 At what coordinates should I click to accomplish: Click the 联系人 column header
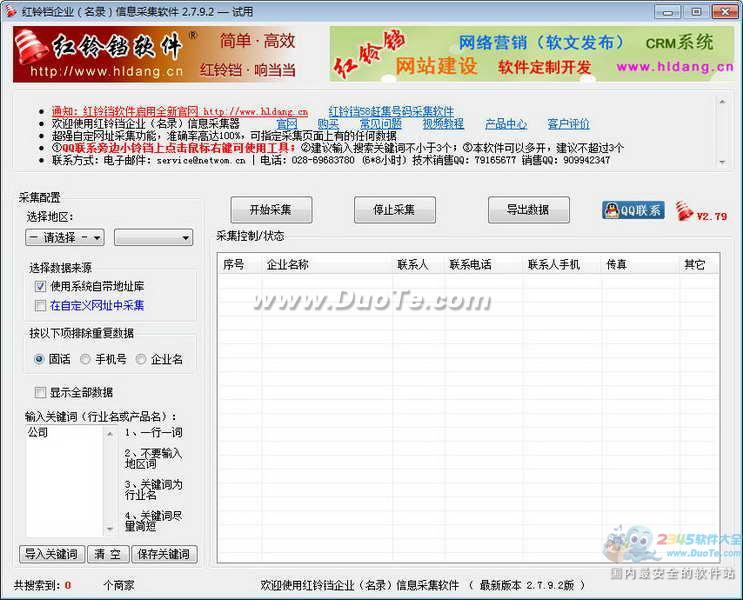tap(419, 264)
